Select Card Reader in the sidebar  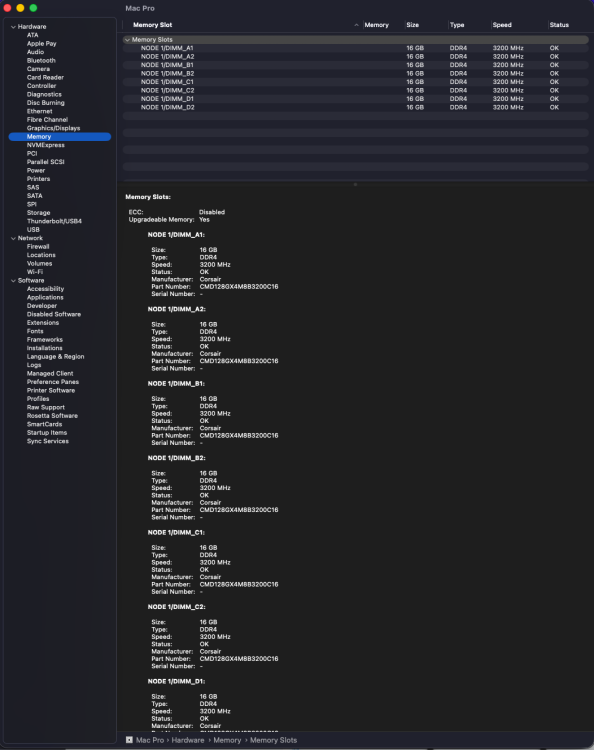point(45,77)
